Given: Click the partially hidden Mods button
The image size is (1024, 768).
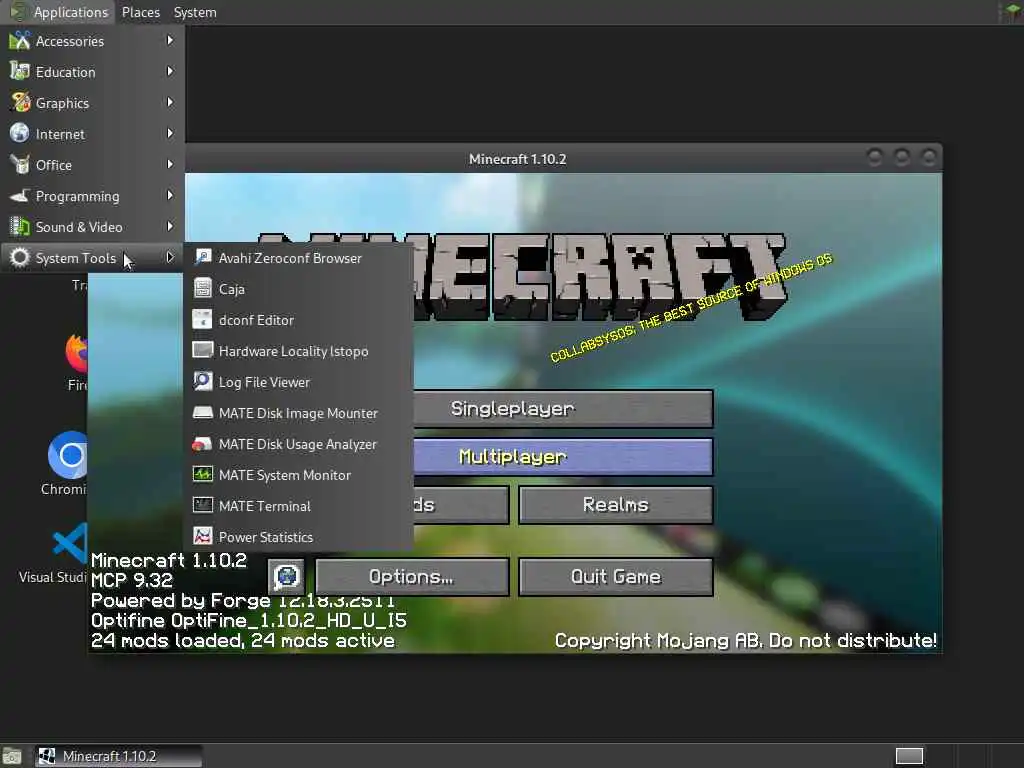Looking at the screenshot, I should click(x=461, y=504).
